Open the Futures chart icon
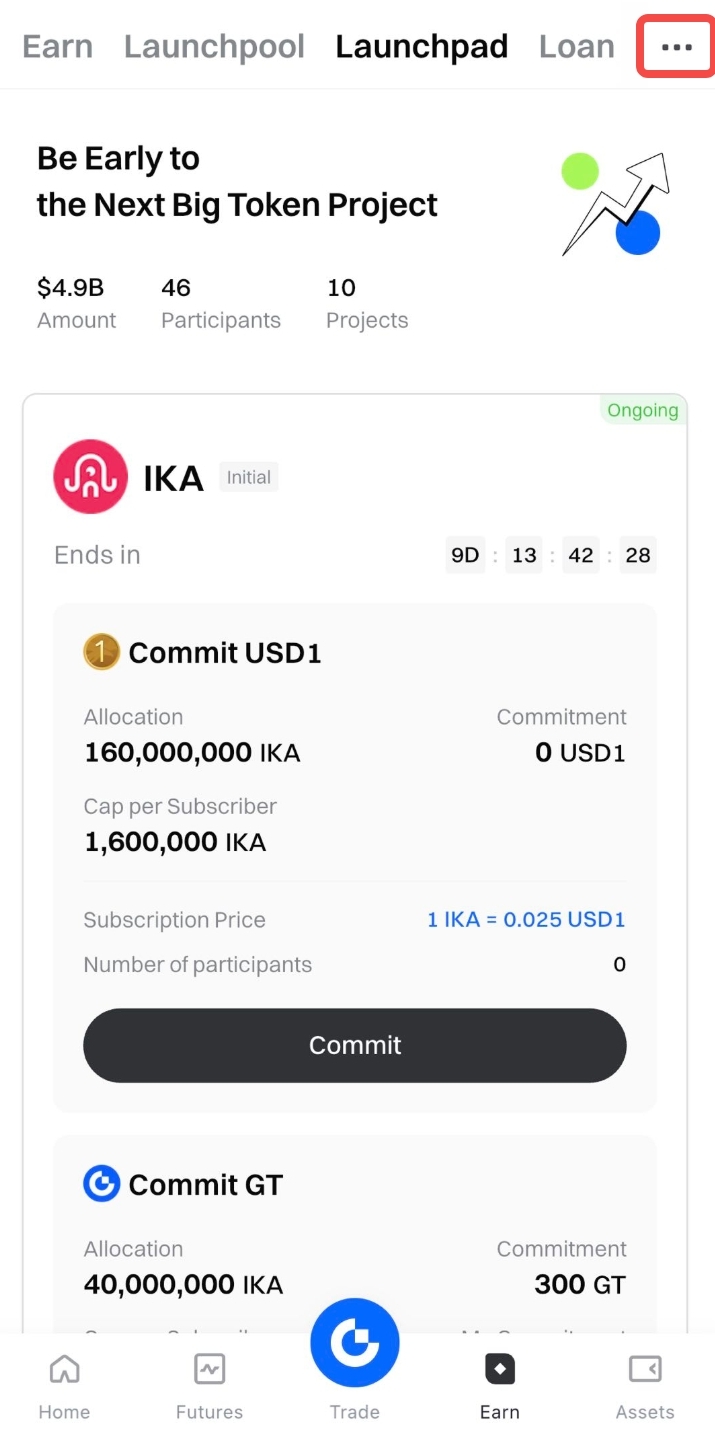Image resolution: width=715 pixels, height=1444 pixels. pyautogui.click(x=209, y=1369)
